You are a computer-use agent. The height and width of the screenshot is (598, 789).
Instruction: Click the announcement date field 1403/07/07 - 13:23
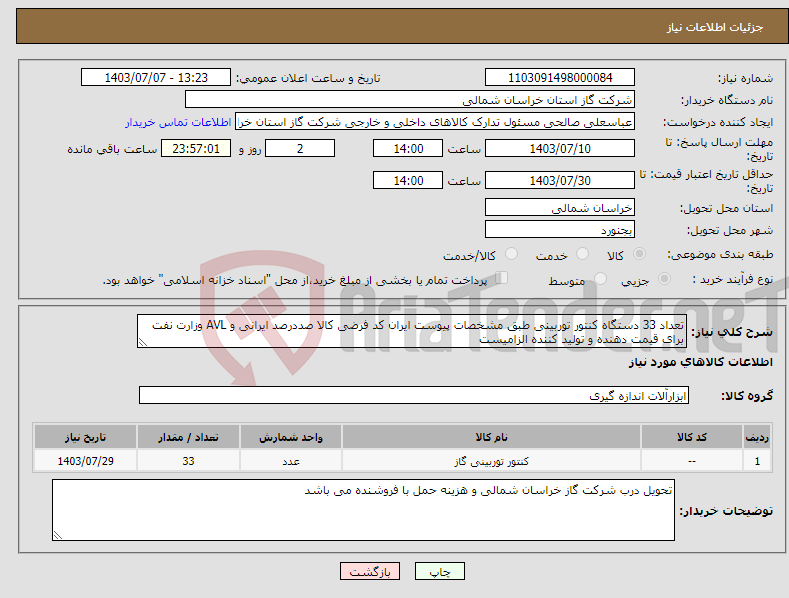tap(156, 78)
